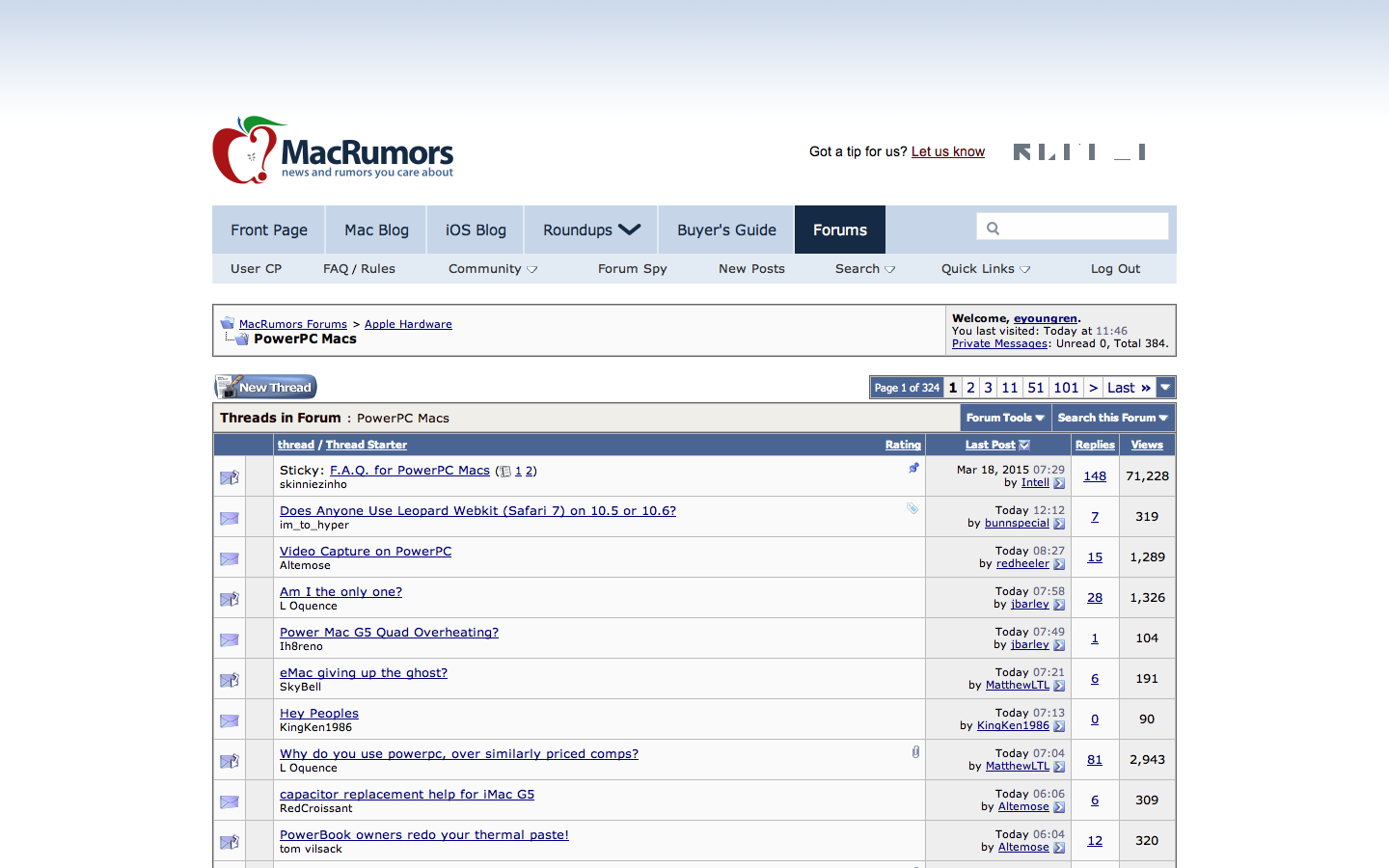Sort threads by Rating column
The width and height of the screenshot is (1389, 868).
click(903, 445)
